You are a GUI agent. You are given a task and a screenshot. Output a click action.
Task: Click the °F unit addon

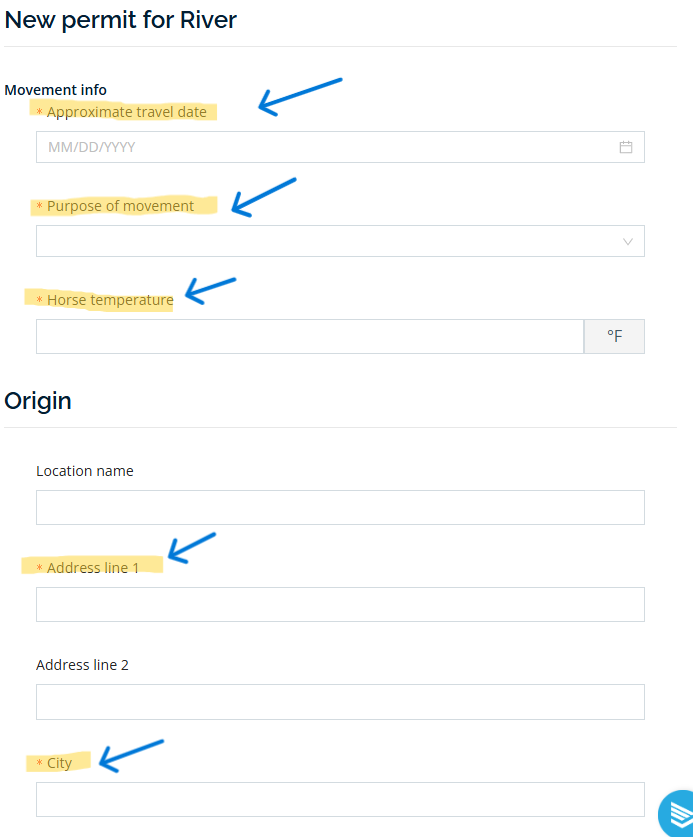614,336
